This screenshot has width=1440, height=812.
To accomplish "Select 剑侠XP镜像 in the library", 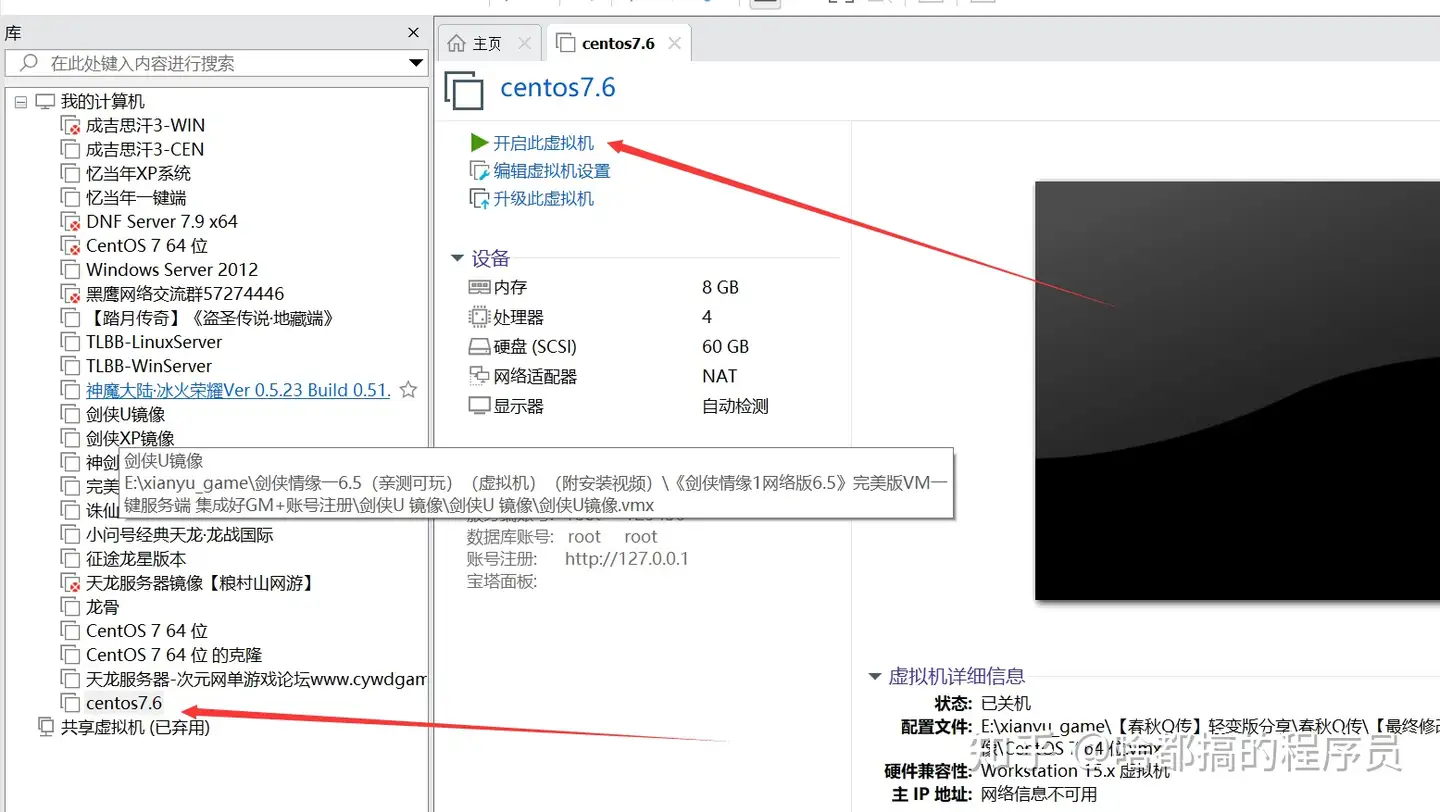I will click(130, 438).
